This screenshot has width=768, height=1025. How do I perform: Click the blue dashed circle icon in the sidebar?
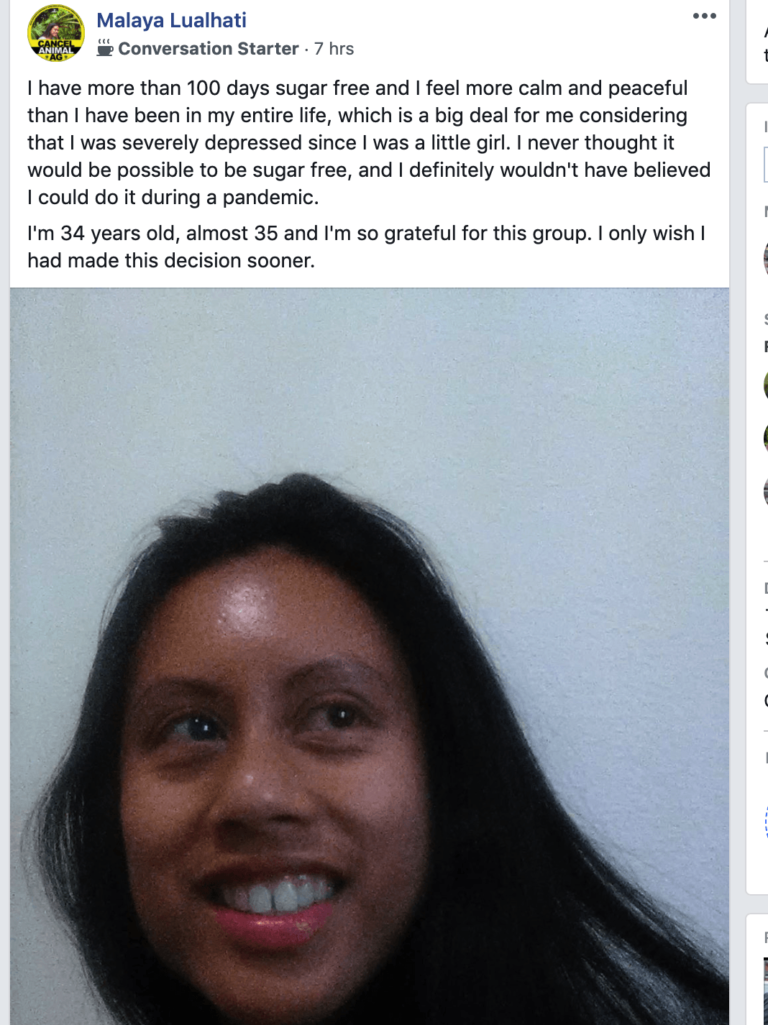[x=766, y=821]
